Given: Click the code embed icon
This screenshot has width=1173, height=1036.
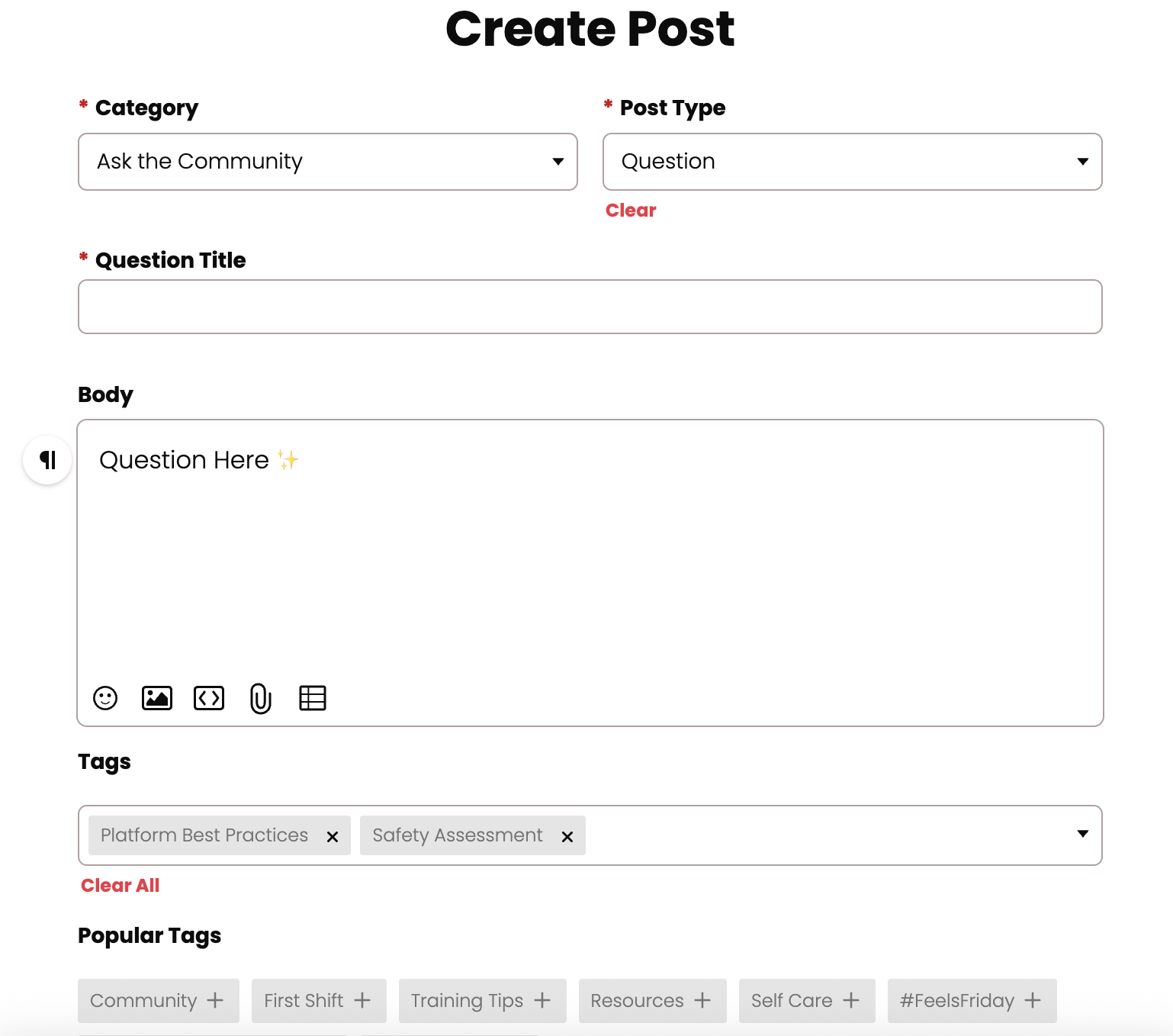Looking at the screenshot, I should pyautogui.click(x=209, y=698).
